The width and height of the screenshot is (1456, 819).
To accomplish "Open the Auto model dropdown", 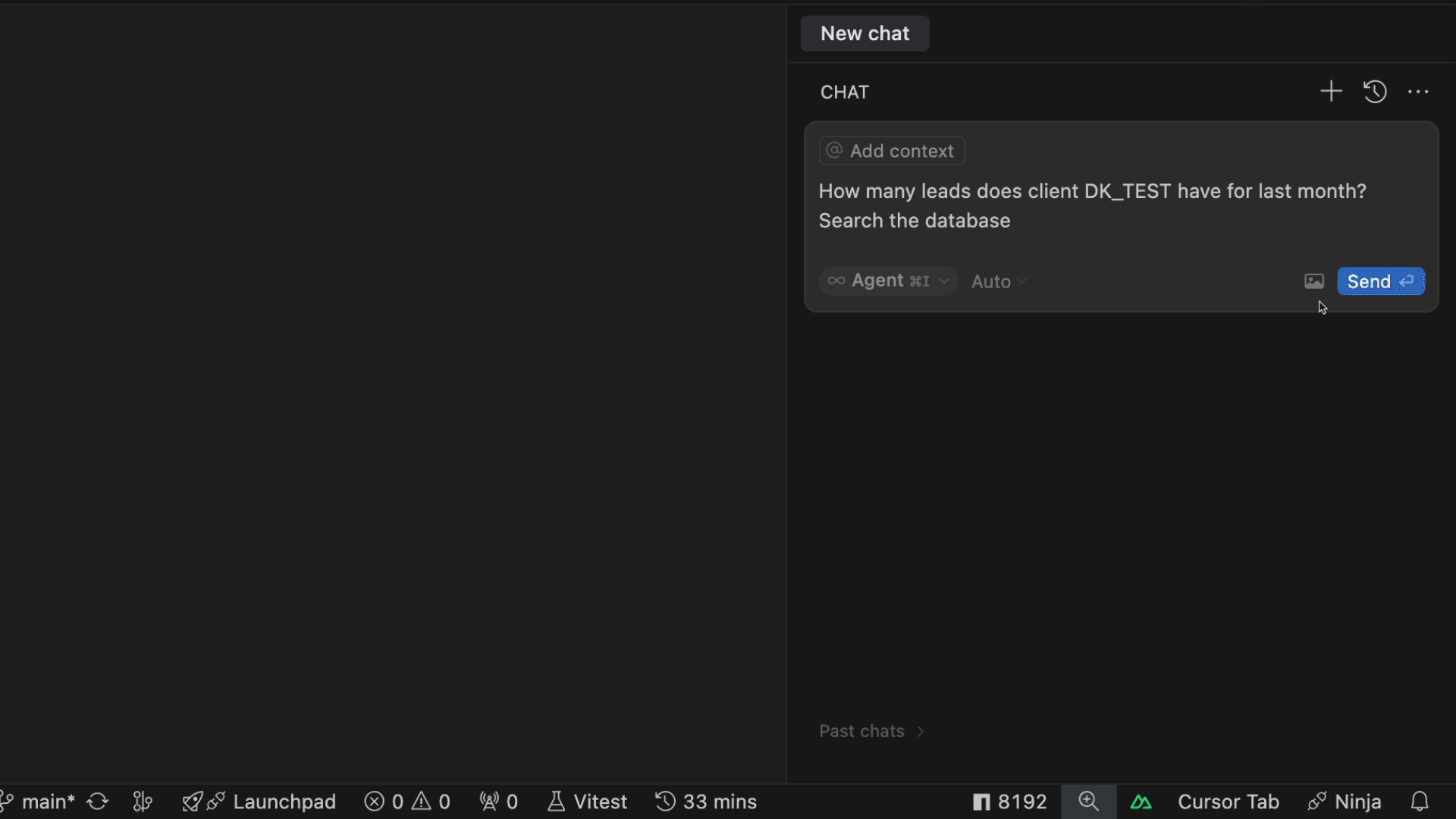I will (999, 281).
